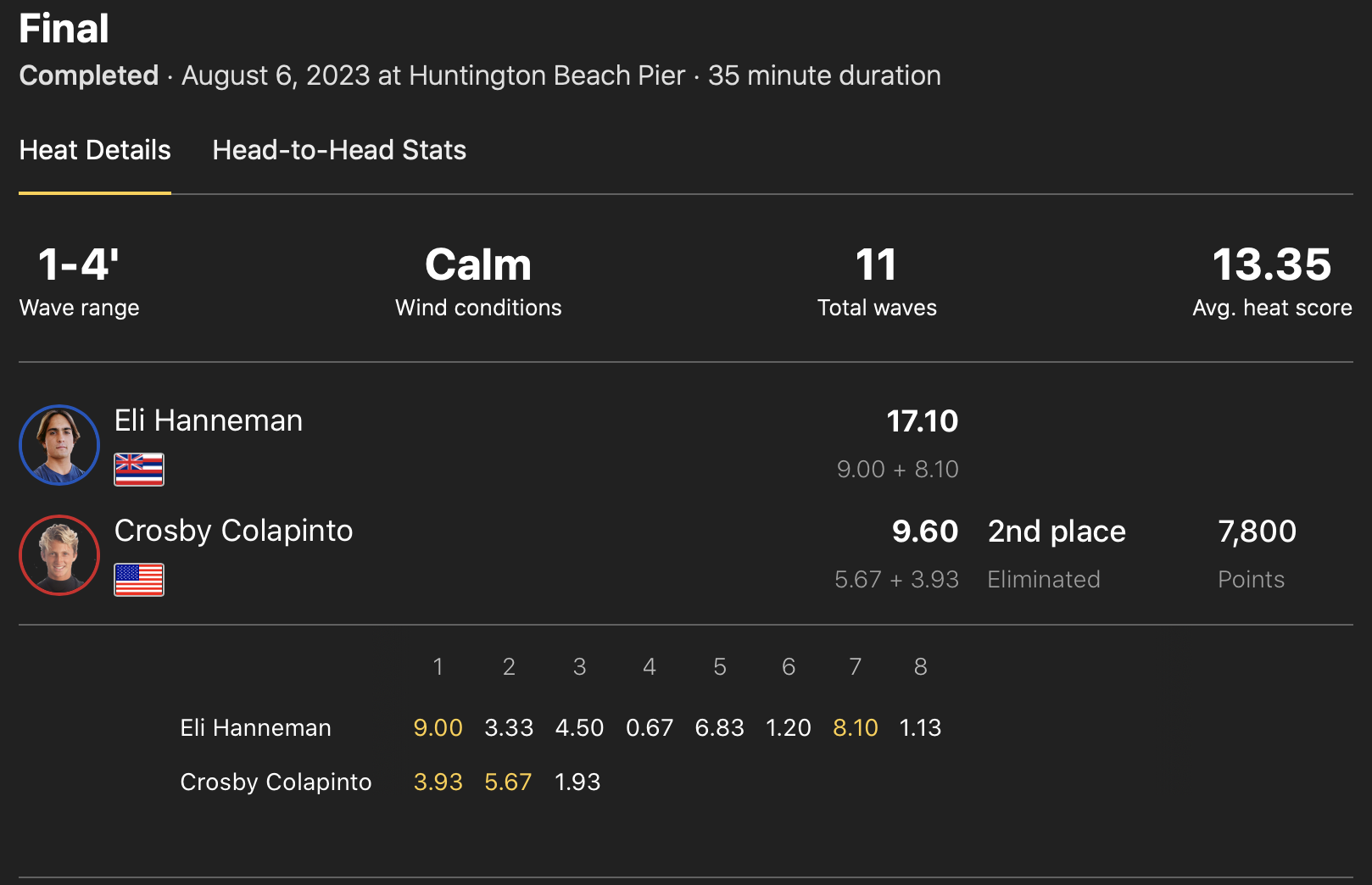Open Eli Hanneman's athlete name link
Viewport: 1372px width, 885px height.
(x=209, y=420)
